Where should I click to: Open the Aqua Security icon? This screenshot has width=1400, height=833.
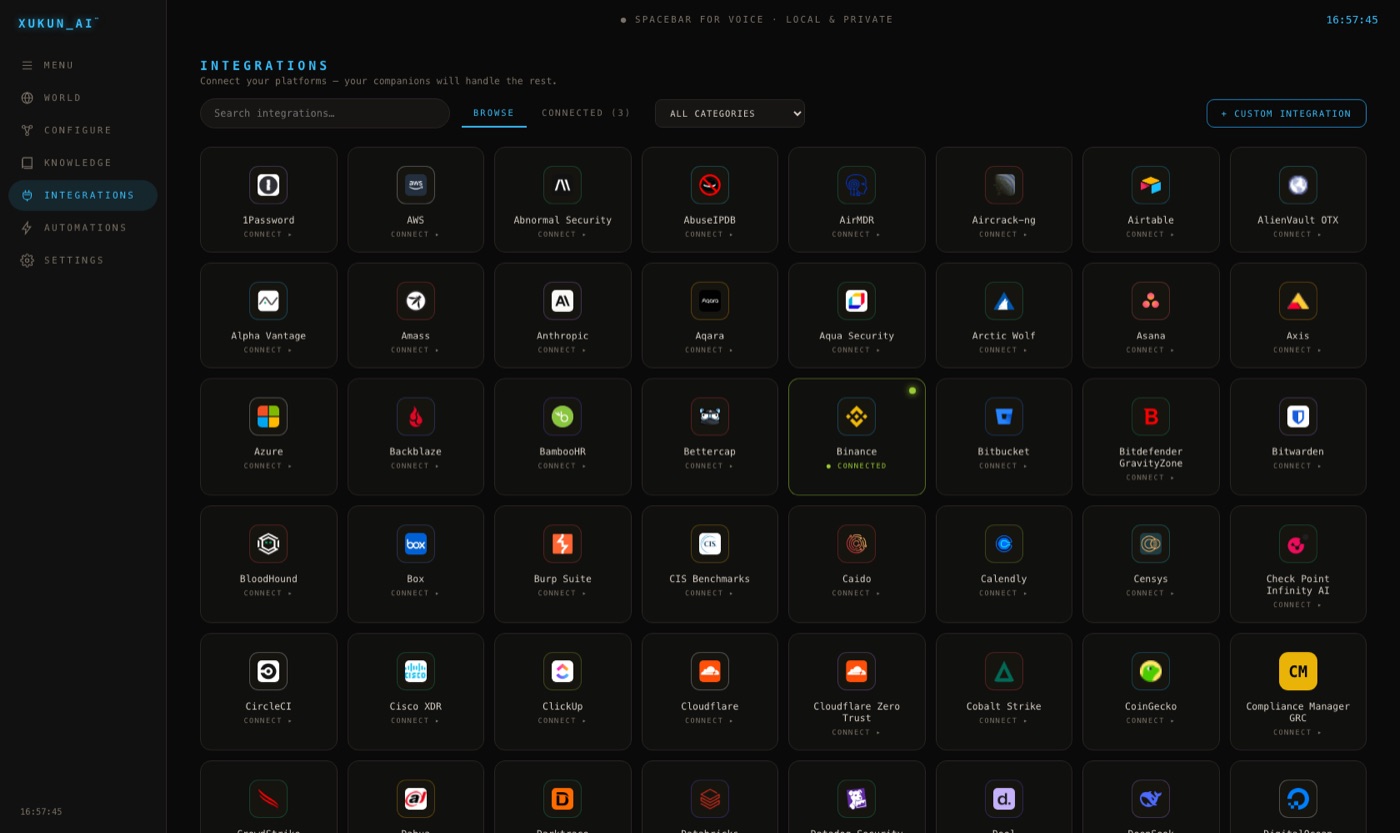click(x=856, y=301)
